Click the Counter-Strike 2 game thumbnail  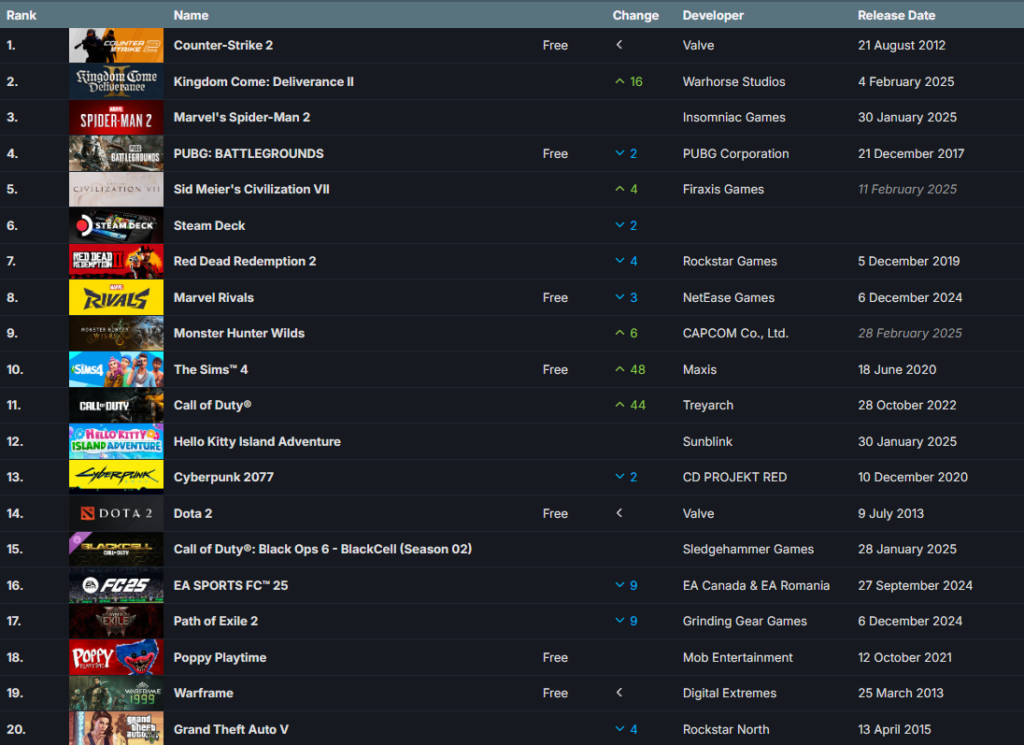pos(116,46)
